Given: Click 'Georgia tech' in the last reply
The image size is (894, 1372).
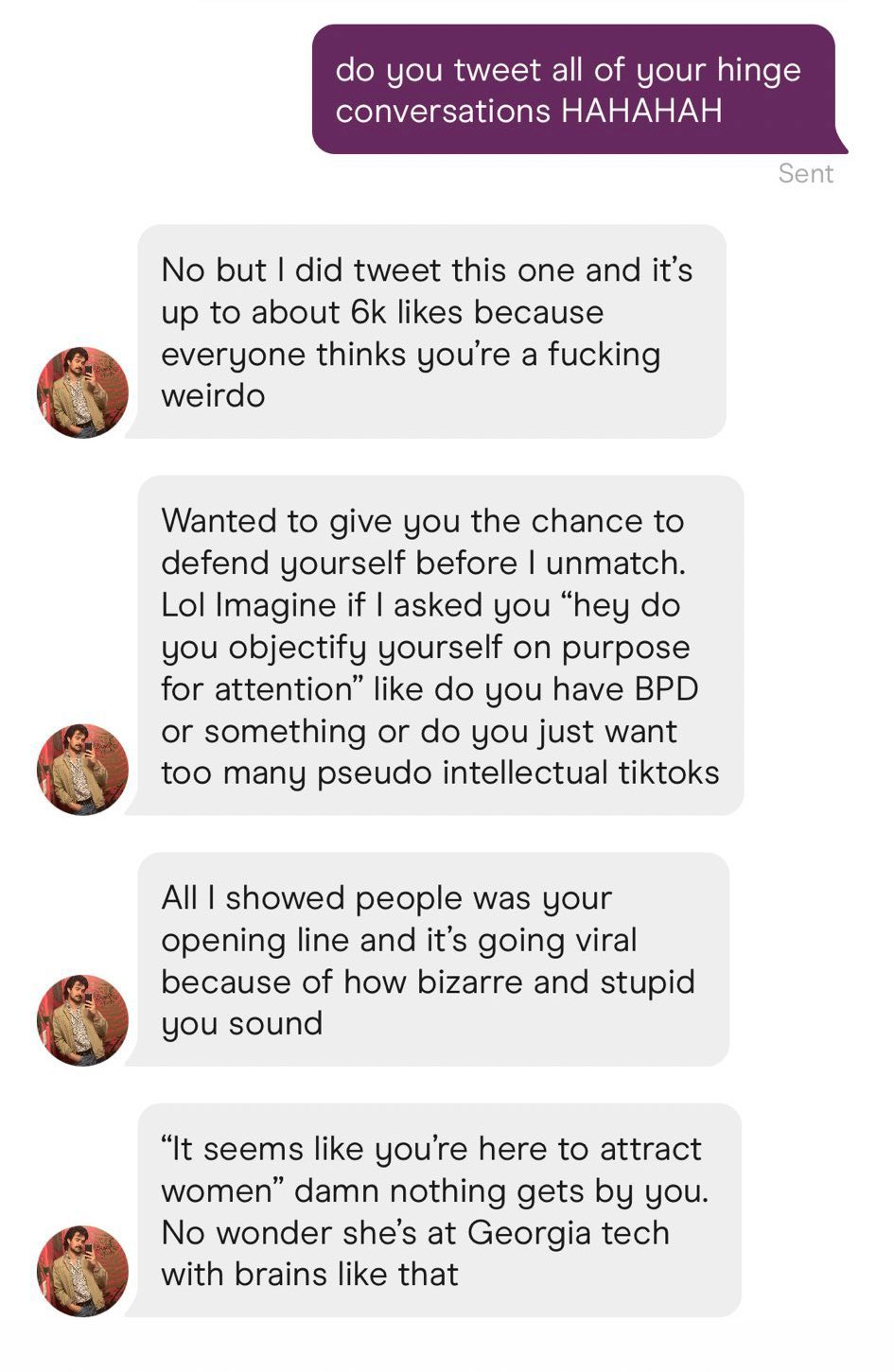Looking at the screenshot, I should click(x=569, y=1234).
